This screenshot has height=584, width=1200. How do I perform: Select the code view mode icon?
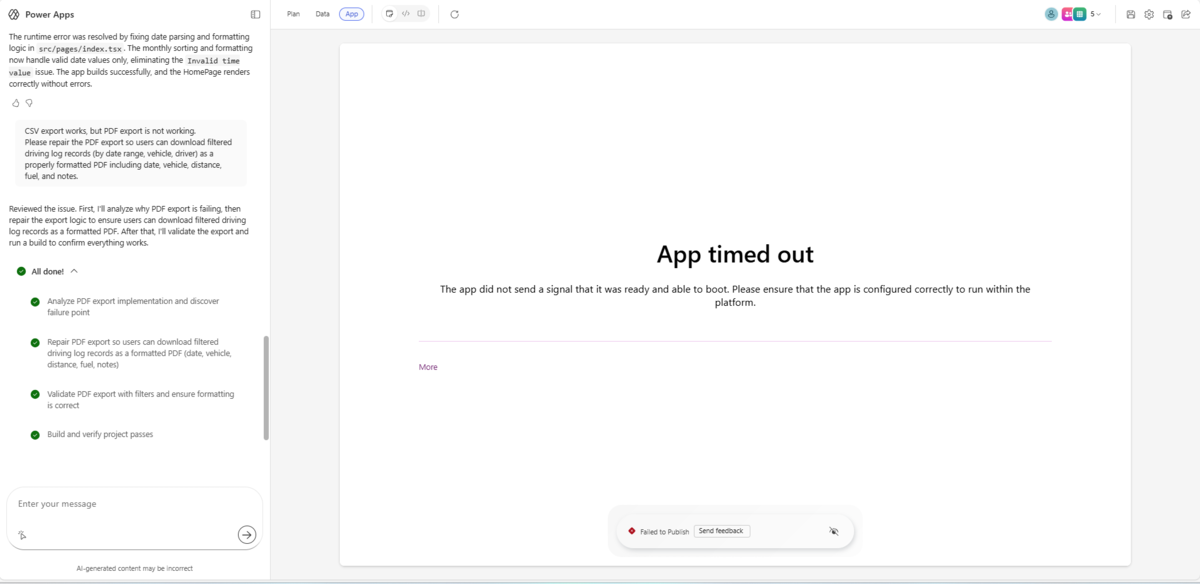point(406,14)
